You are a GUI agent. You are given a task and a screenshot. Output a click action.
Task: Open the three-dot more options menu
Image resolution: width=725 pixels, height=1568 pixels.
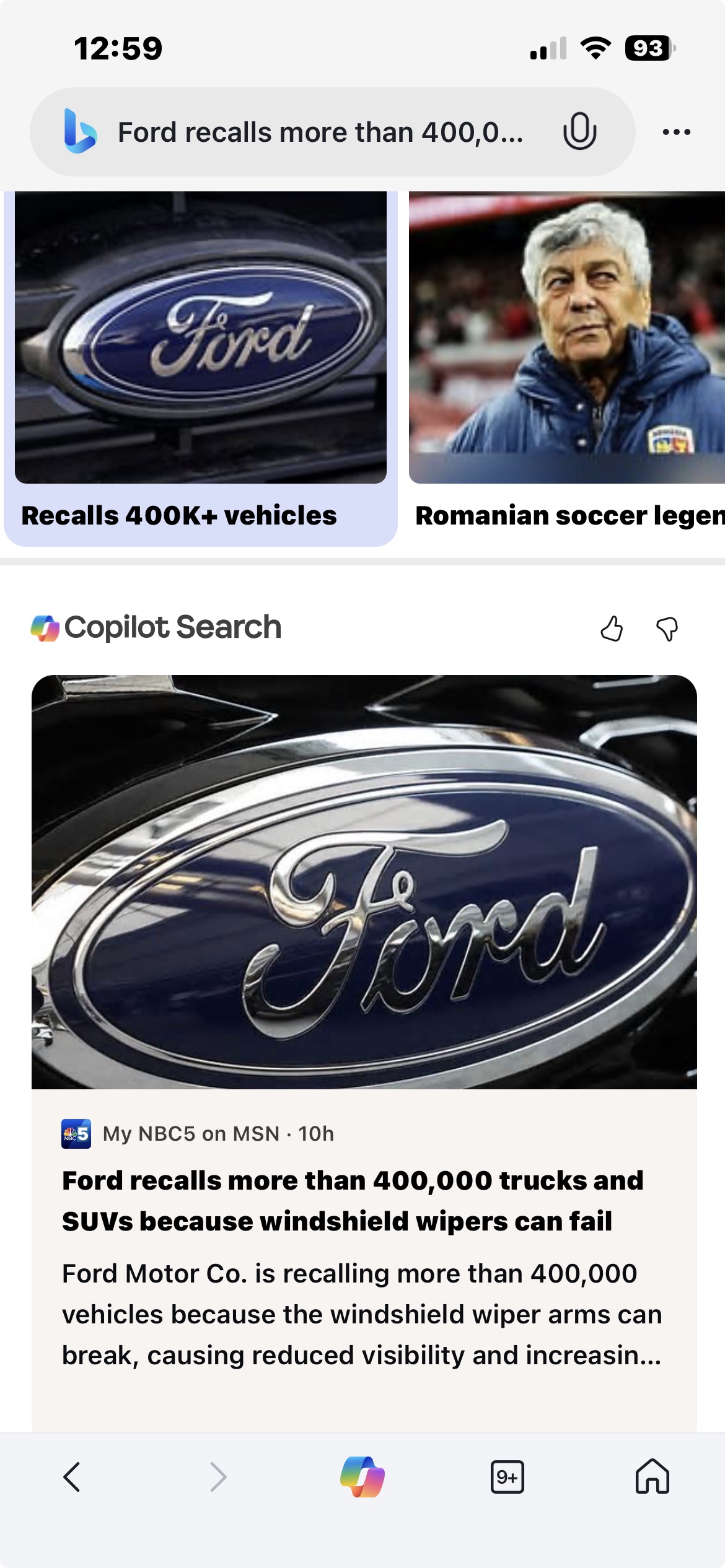pyautogui.click(x=676, y=132)
